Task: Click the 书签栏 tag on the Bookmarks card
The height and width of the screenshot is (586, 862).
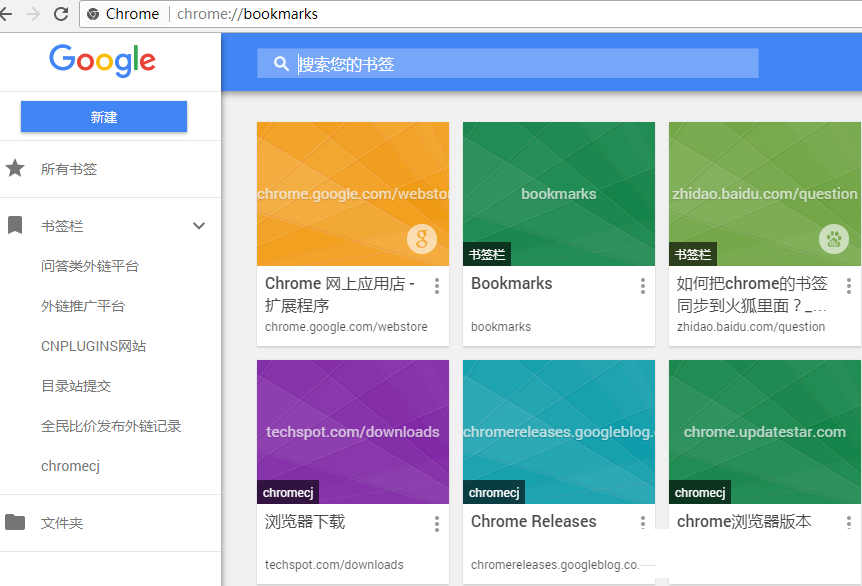Action: coord(487,254)
